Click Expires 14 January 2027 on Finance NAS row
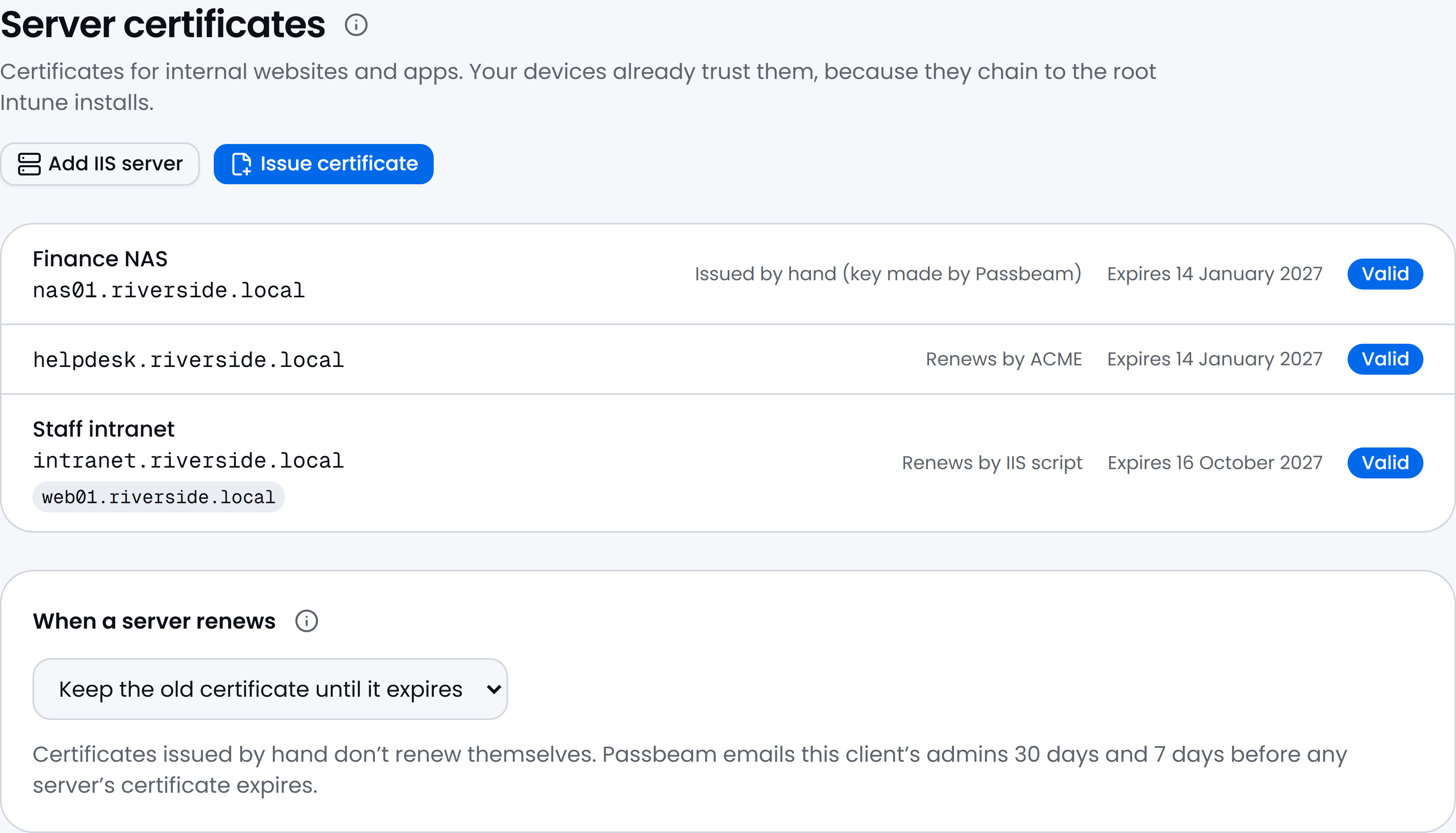The width and height of the screenshot is (1456, 833). [1215, 274]
